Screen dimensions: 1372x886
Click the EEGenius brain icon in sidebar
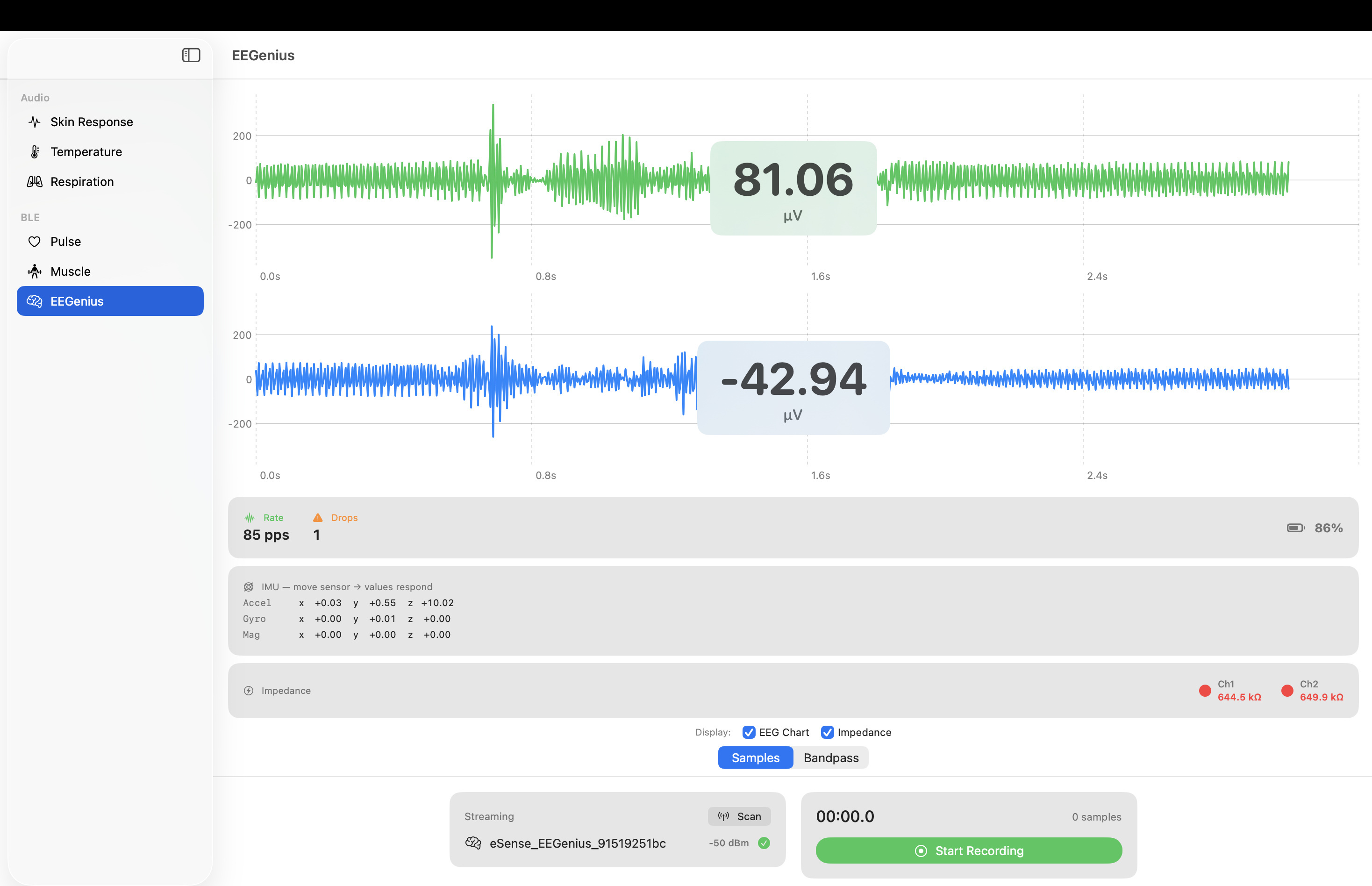click(35, 301)
